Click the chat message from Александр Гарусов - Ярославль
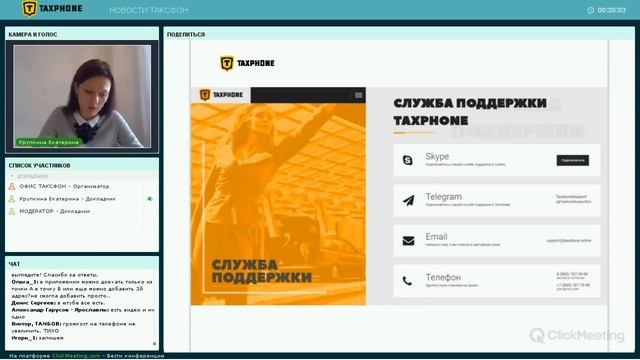Image resolution: width=640 pixels, height=360 pixels. click(x=83, y=313)
